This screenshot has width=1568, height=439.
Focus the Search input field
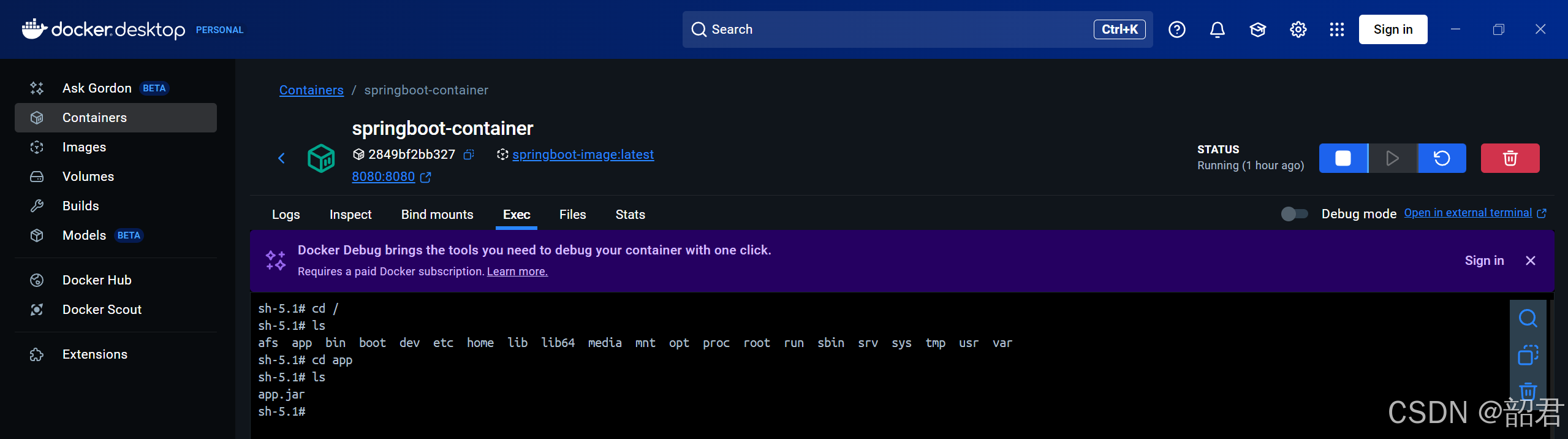click(x=917, y=29)
